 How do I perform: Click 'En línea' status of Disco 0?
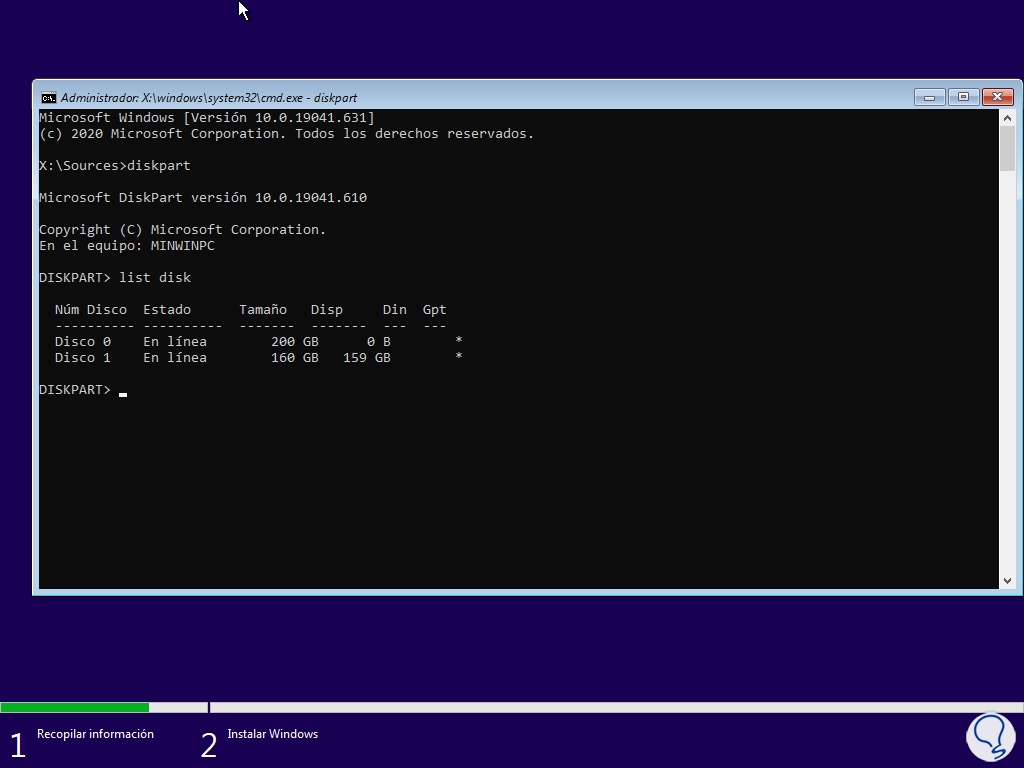[x=175, y=342]
